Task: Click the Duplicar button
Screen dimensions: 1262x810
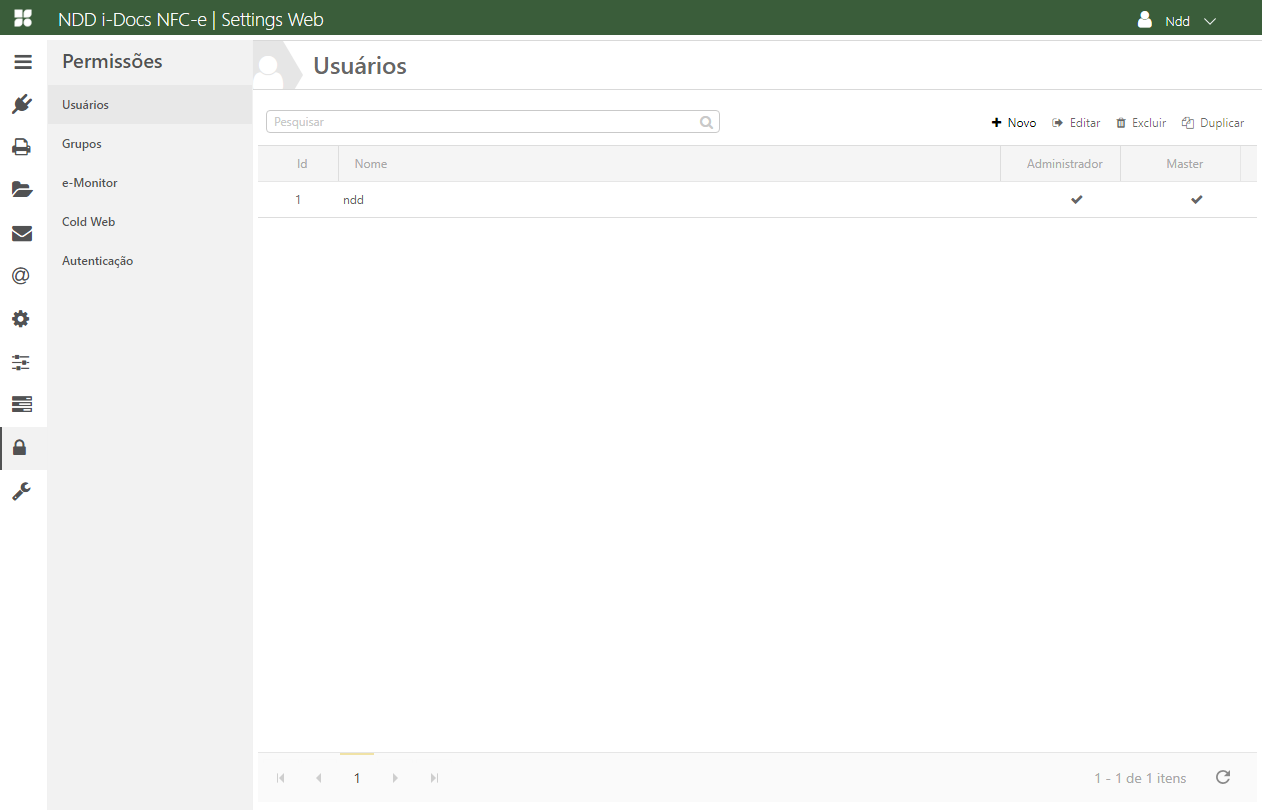Action: point(1213,123)
